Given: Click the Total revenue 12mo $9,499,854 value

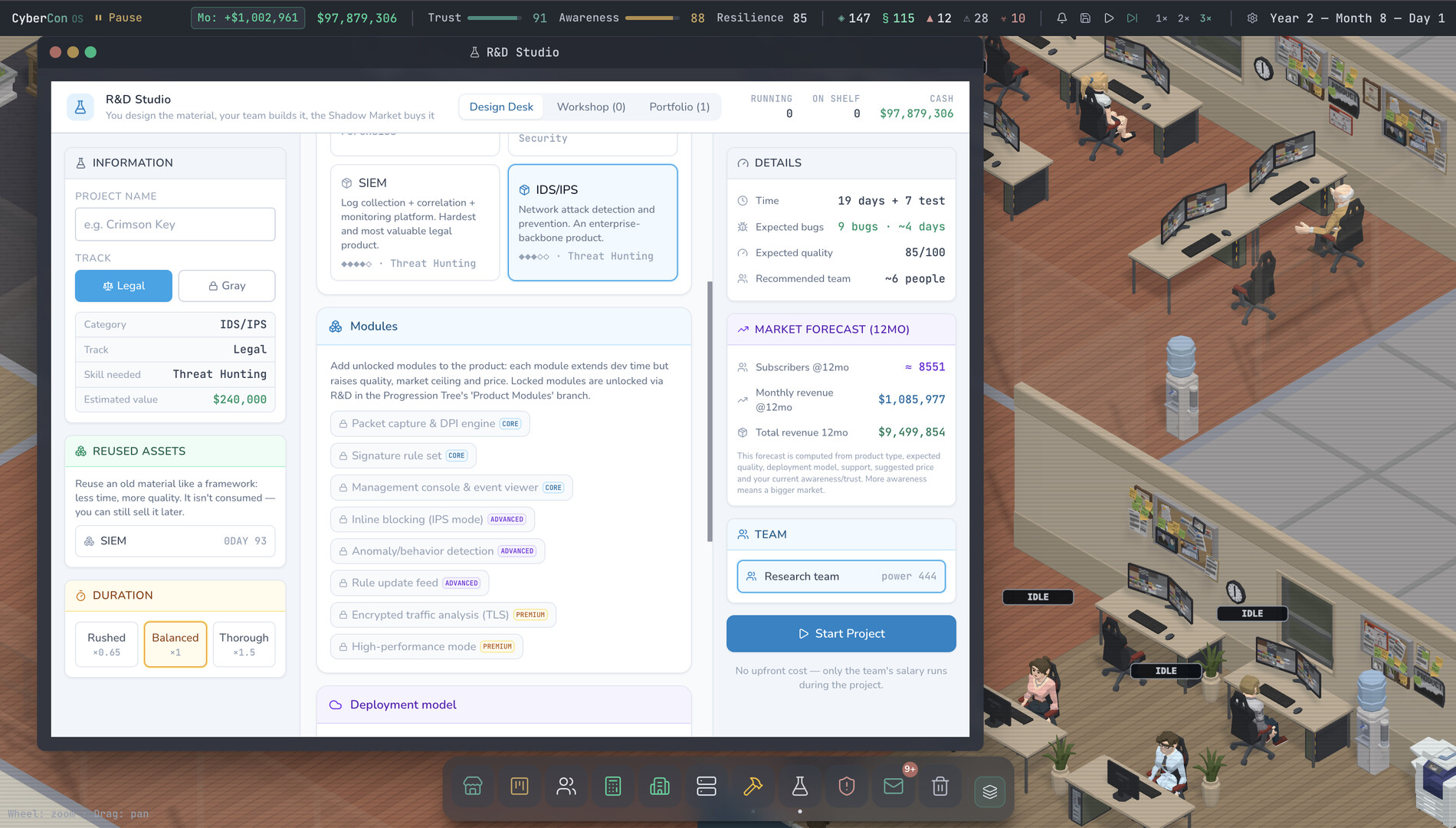Looking at the screenshot, I should (911, 432).
